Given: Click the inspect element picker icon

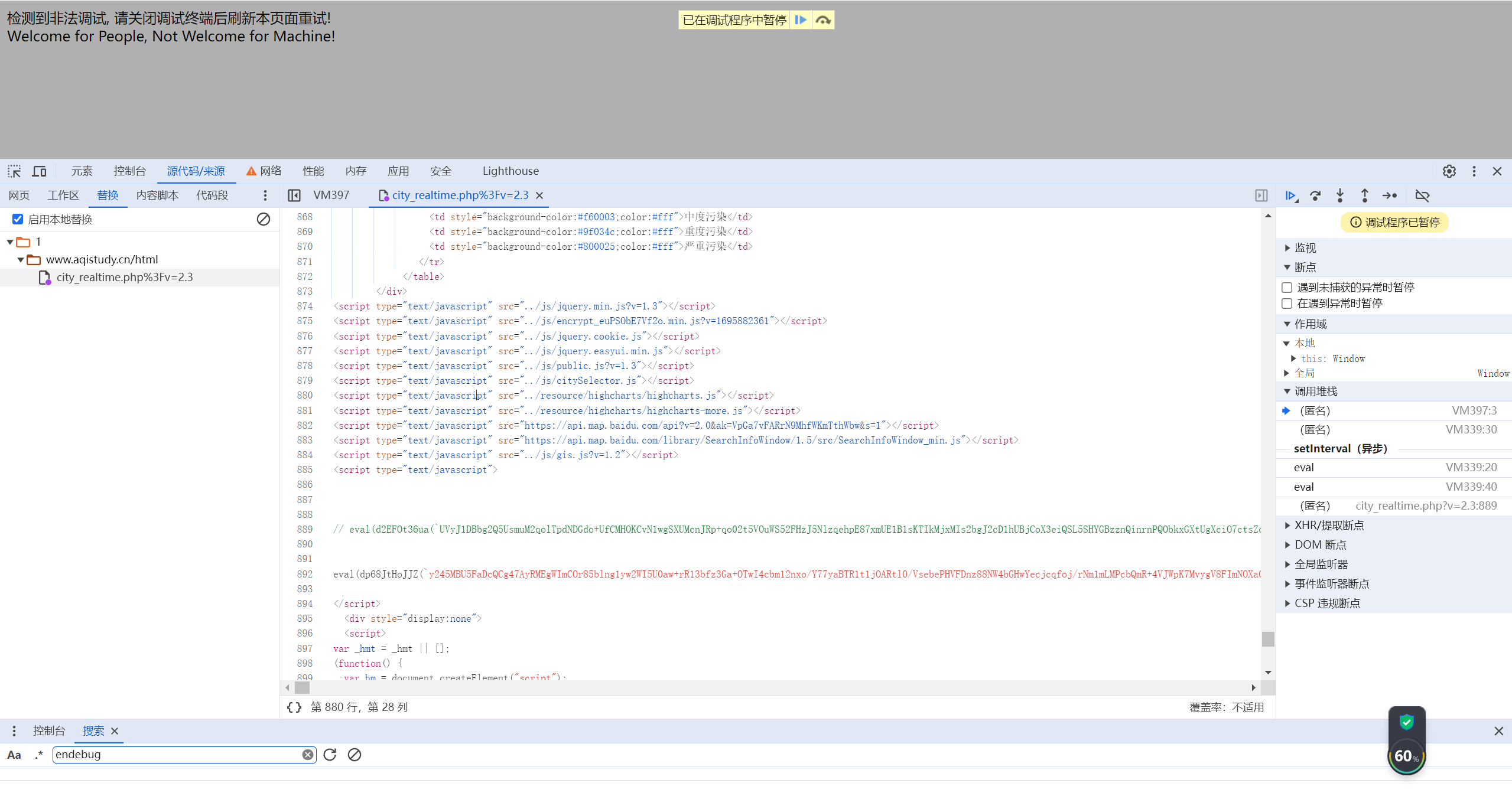Looking at the screenshot, I should (14, 171).
